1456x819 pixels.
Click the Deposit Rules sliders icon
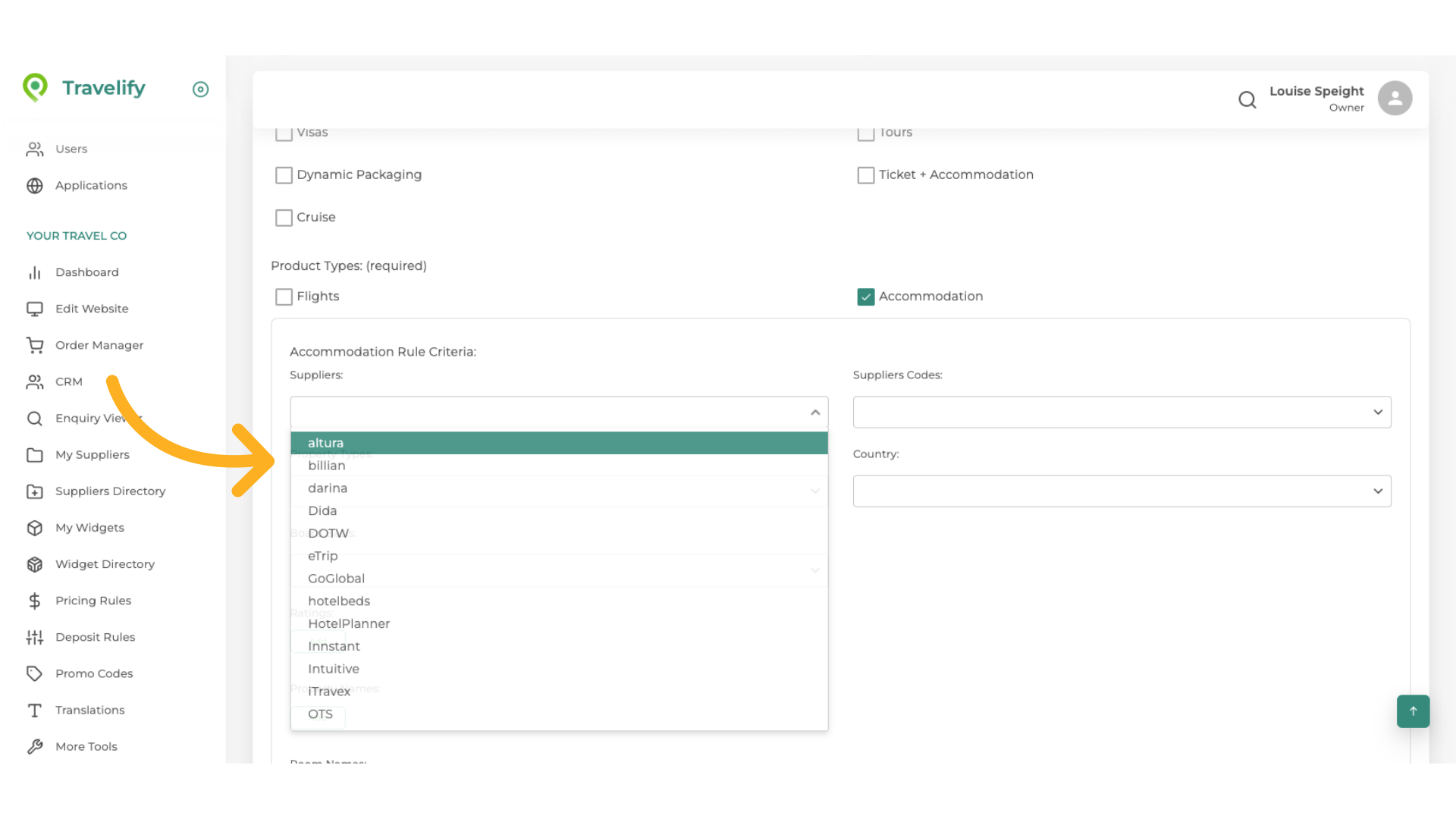(x=36, y=637)
